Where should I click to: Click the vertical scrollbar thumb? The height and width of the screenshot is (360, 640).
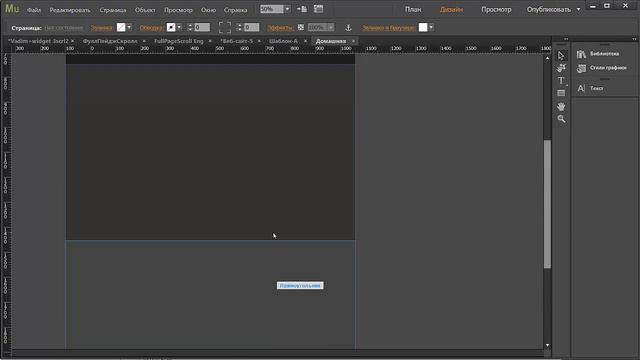547,204
